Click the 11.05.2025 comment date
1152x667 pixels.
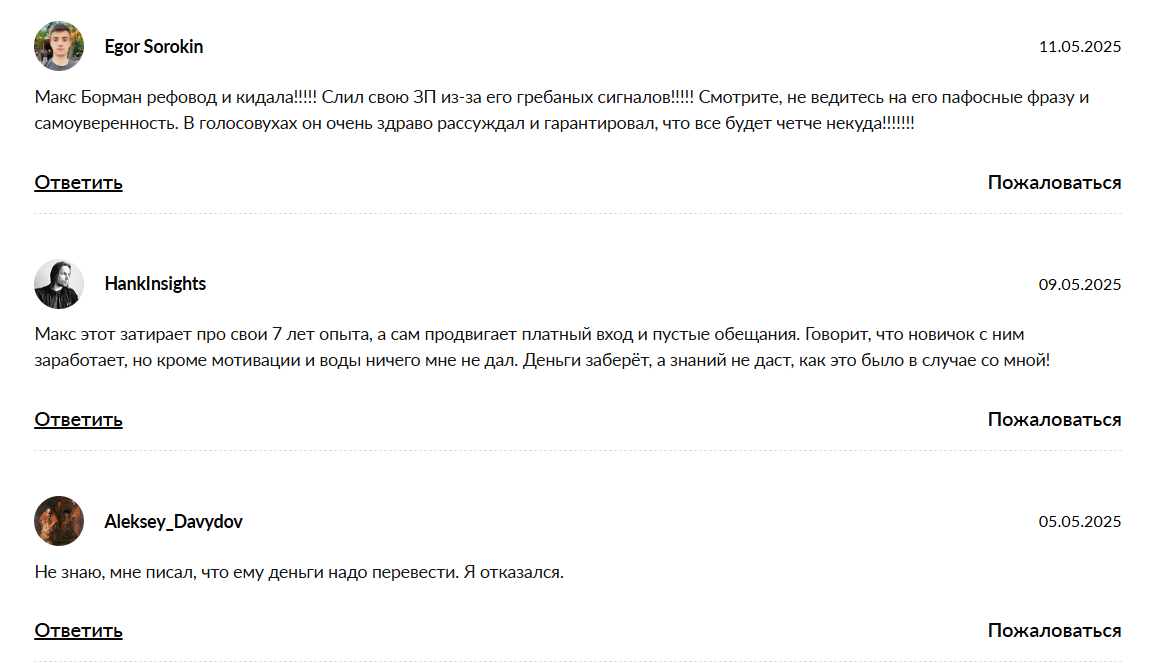(x=1080, y=46)
